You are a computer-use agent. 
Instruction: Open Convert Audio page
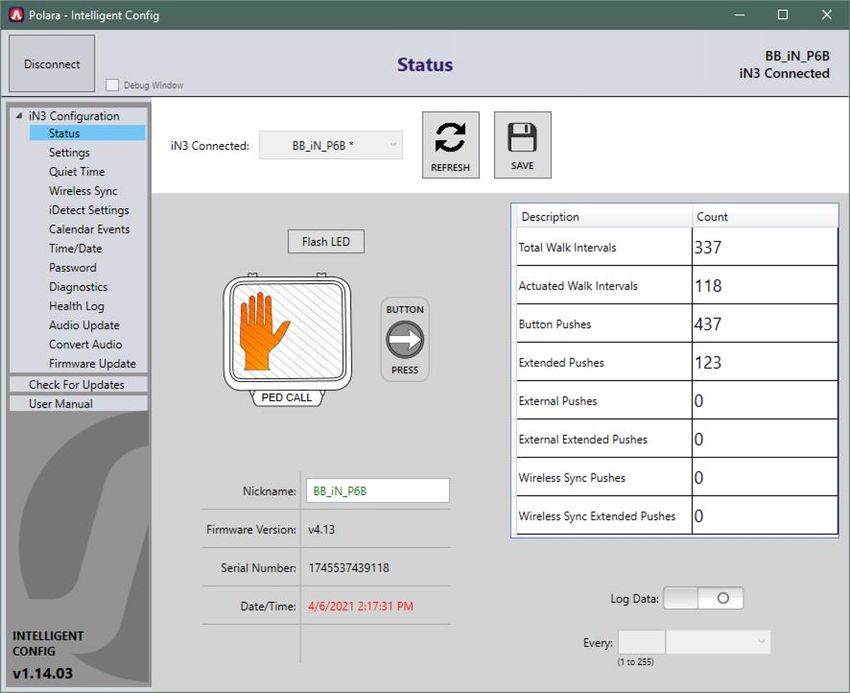(85, 344)
